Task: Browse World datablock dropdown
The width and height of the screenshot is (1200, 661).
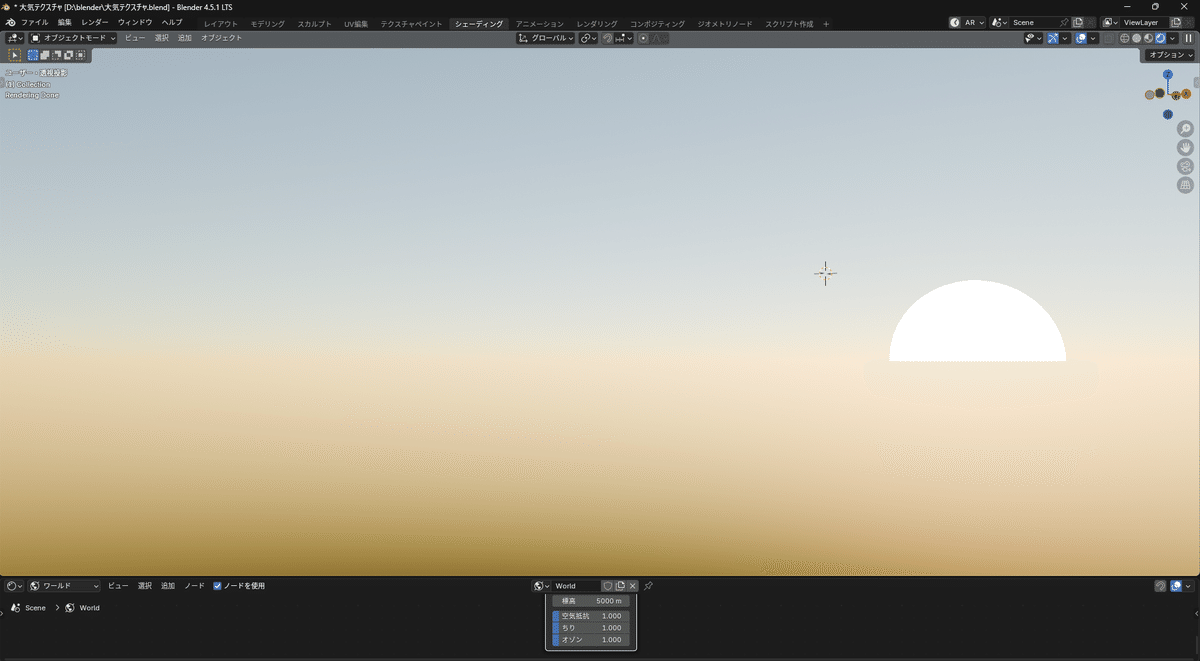Action: tap(541, 586)
